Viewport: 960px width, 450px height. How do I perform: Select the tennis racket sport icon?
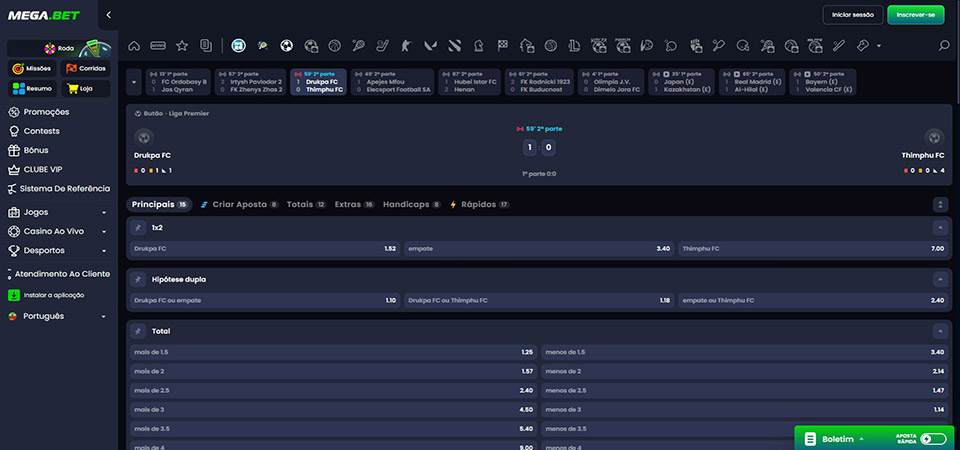click(x=358, y=46)
